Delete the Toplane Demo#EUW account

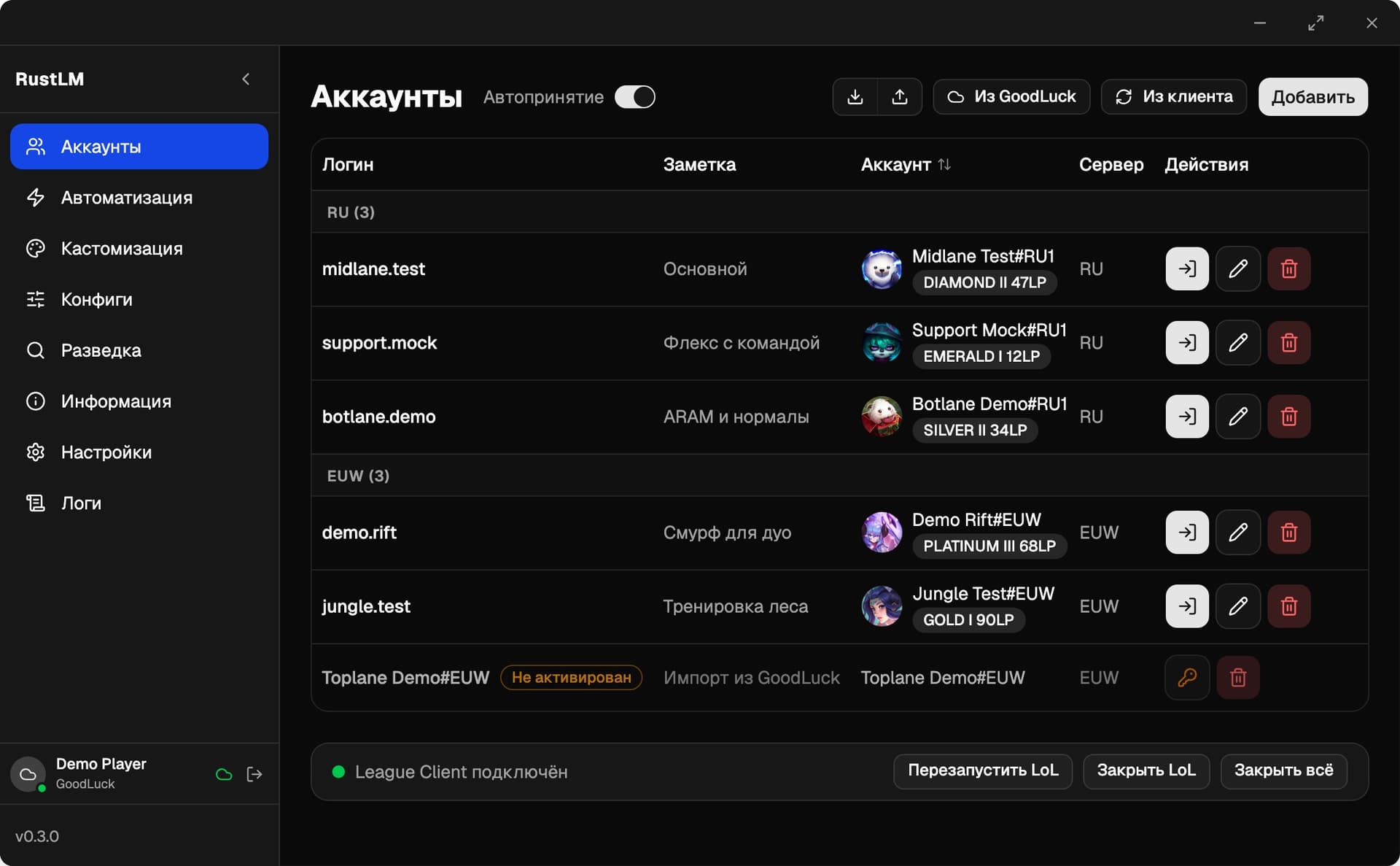point(1238,678)
